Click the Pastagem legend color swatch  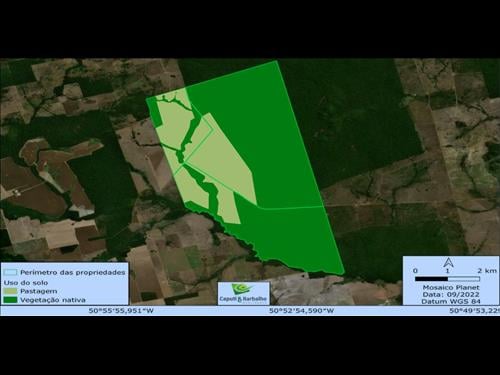click(x=10, y=291)
